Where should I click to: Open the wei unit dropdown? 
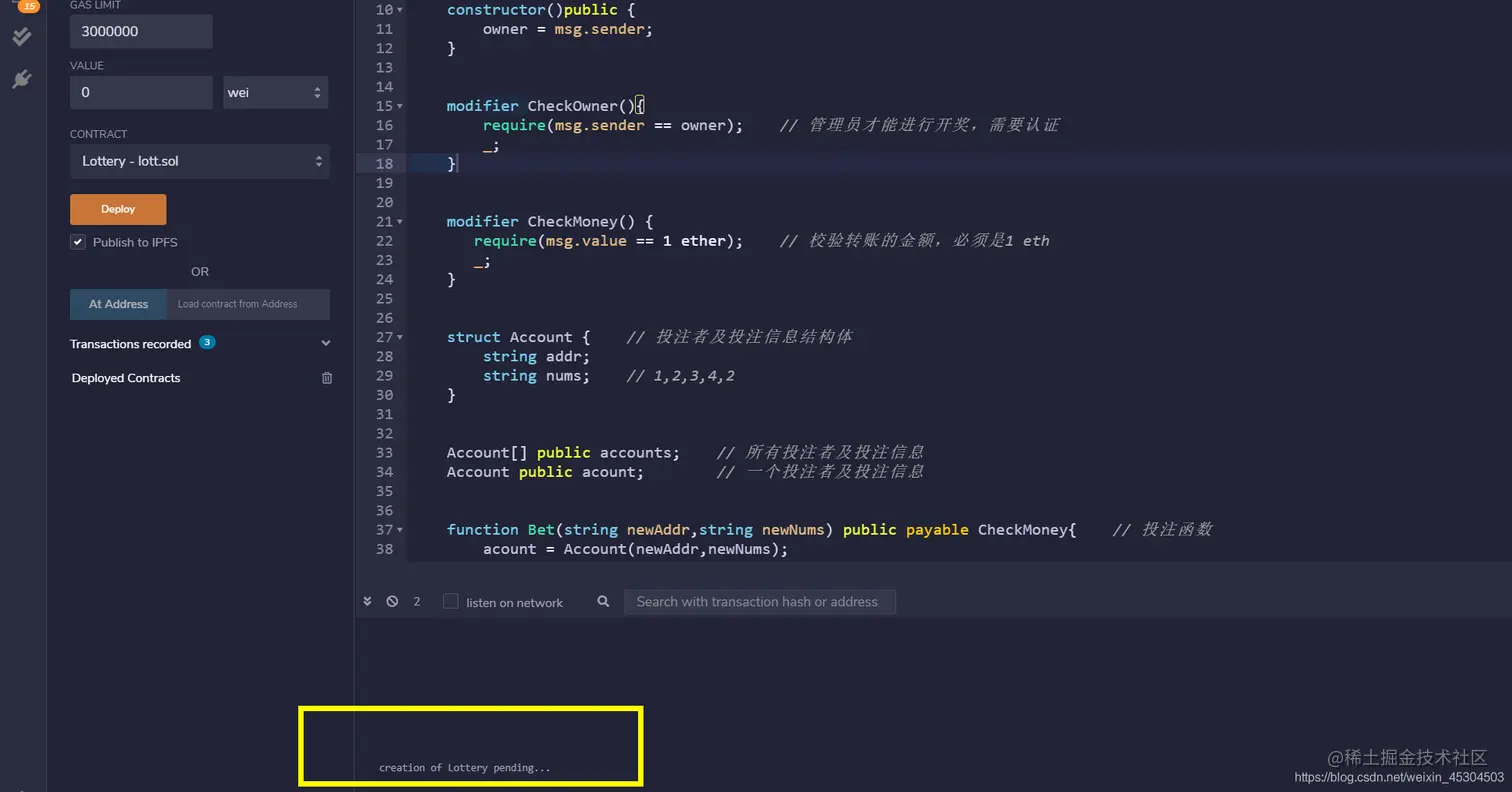pyautogui.click(x=275, y=92)
